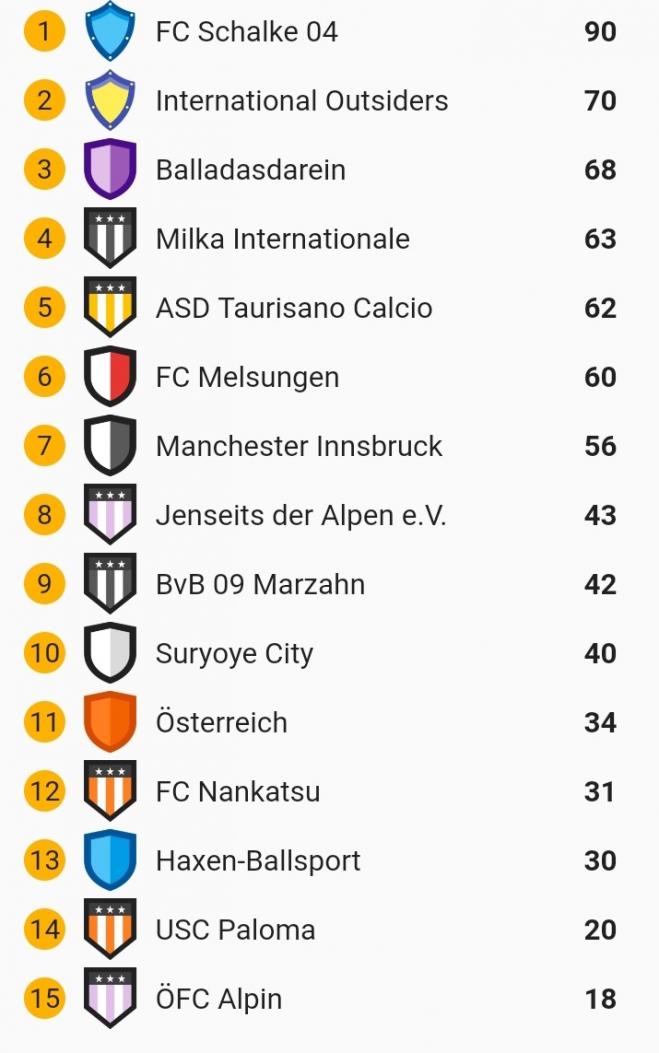Click Österreich orange shield crest
Image resolution: width=659 pixels, height=1053 pixels.
click(x=110, y=722)
